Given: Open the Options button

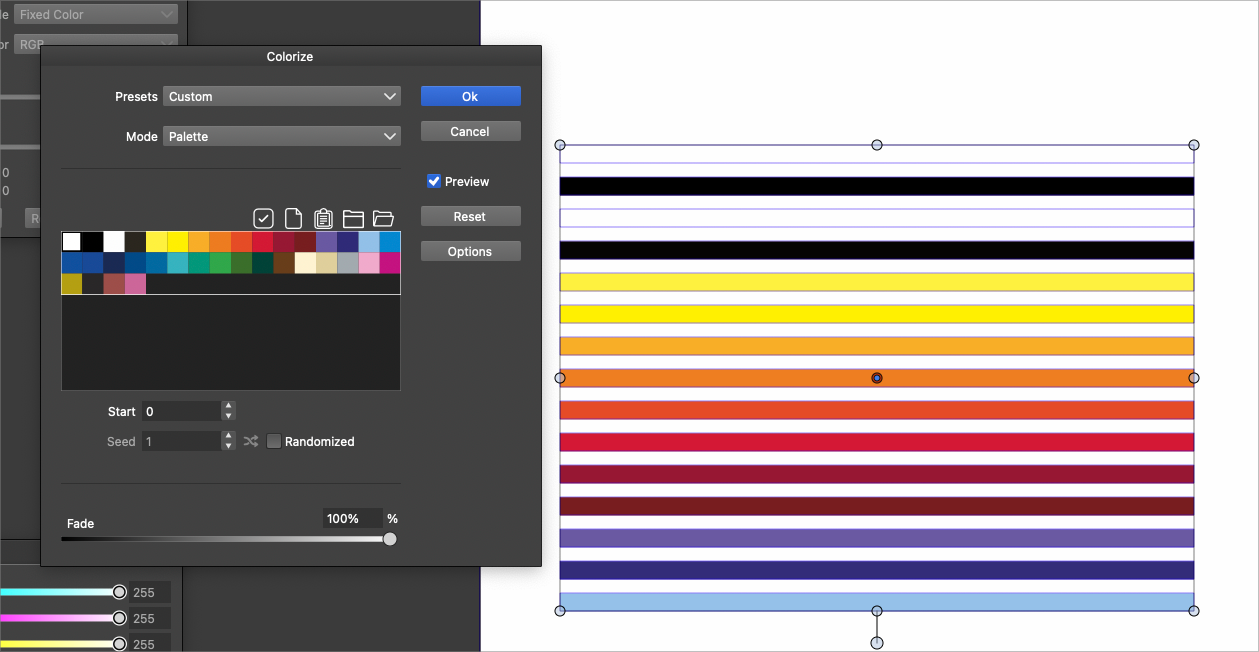Looking at the screenshot, I should pyautogui.click(x=470, y=251).
